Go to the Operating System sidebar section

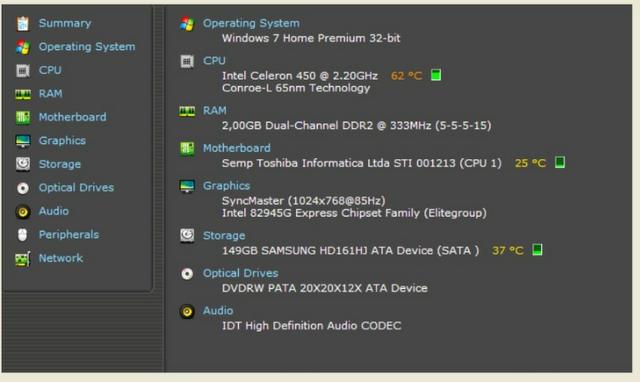point(87,47)
